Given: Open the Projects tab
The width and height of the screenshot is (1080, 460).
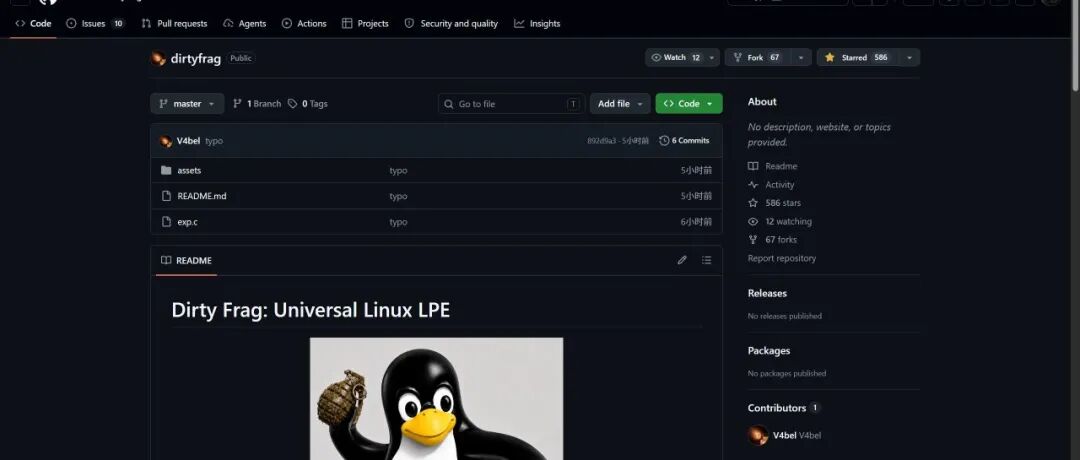Looking at the screenshot, I should coord(365,23).
